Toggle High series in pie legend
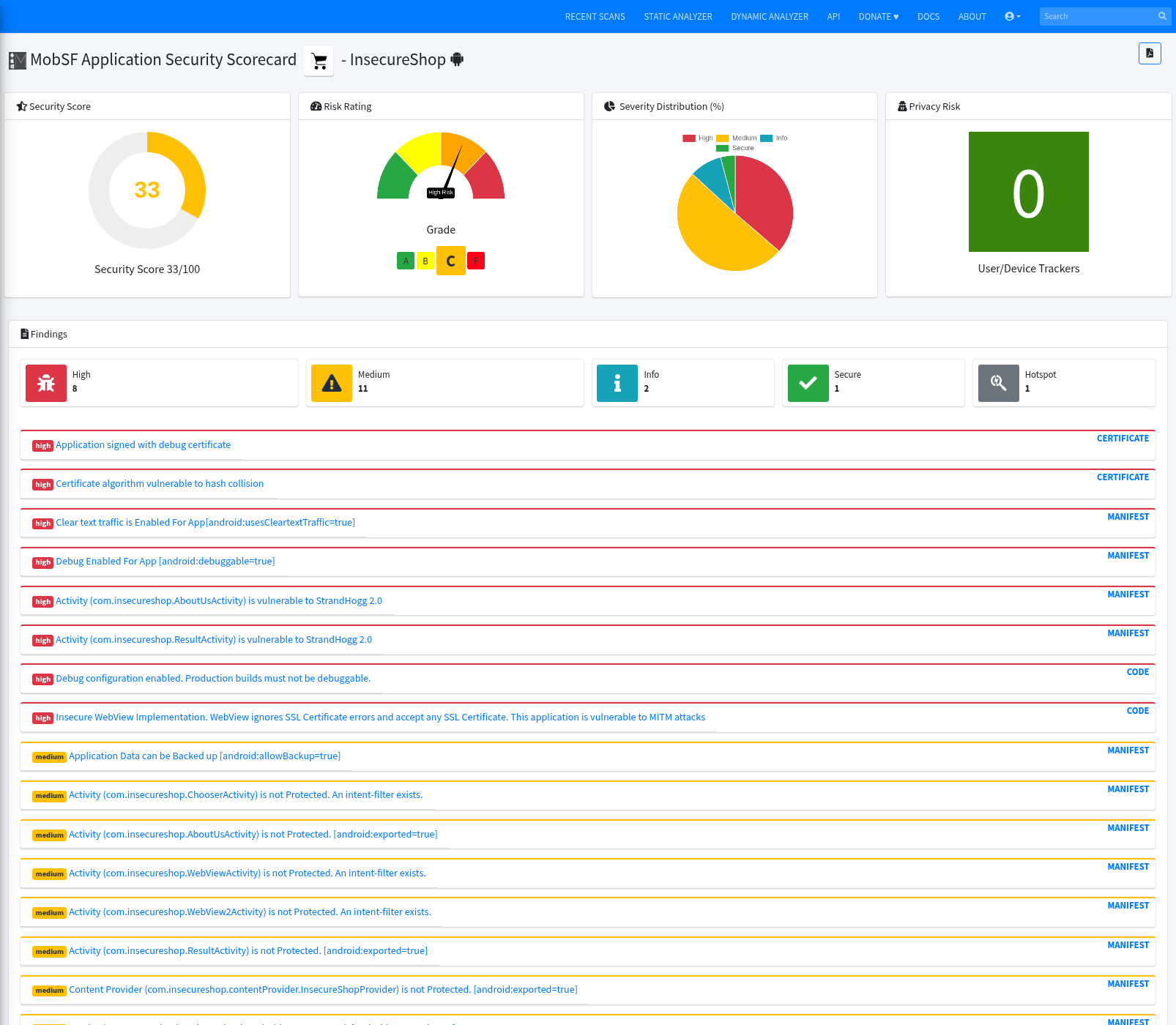 [x=698, y=138]
